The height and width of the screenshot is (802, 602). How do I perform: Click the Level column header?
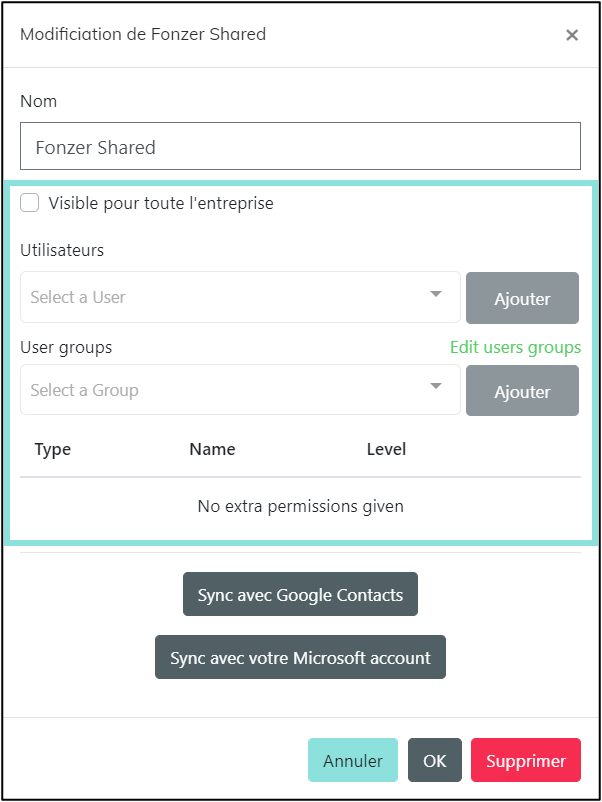386,449
